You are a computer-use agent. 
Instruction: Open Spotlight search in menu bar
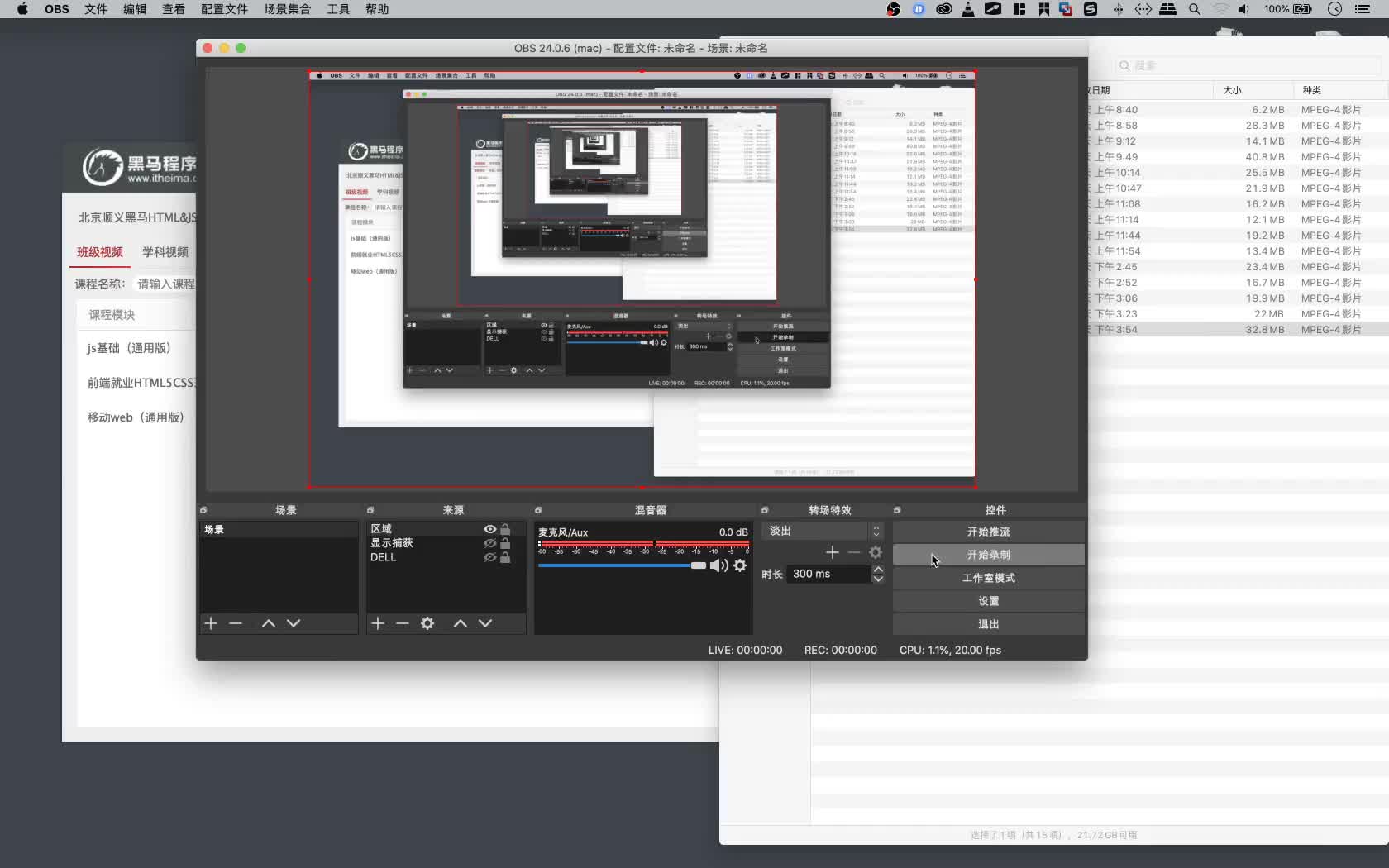tap(1195, 9)
